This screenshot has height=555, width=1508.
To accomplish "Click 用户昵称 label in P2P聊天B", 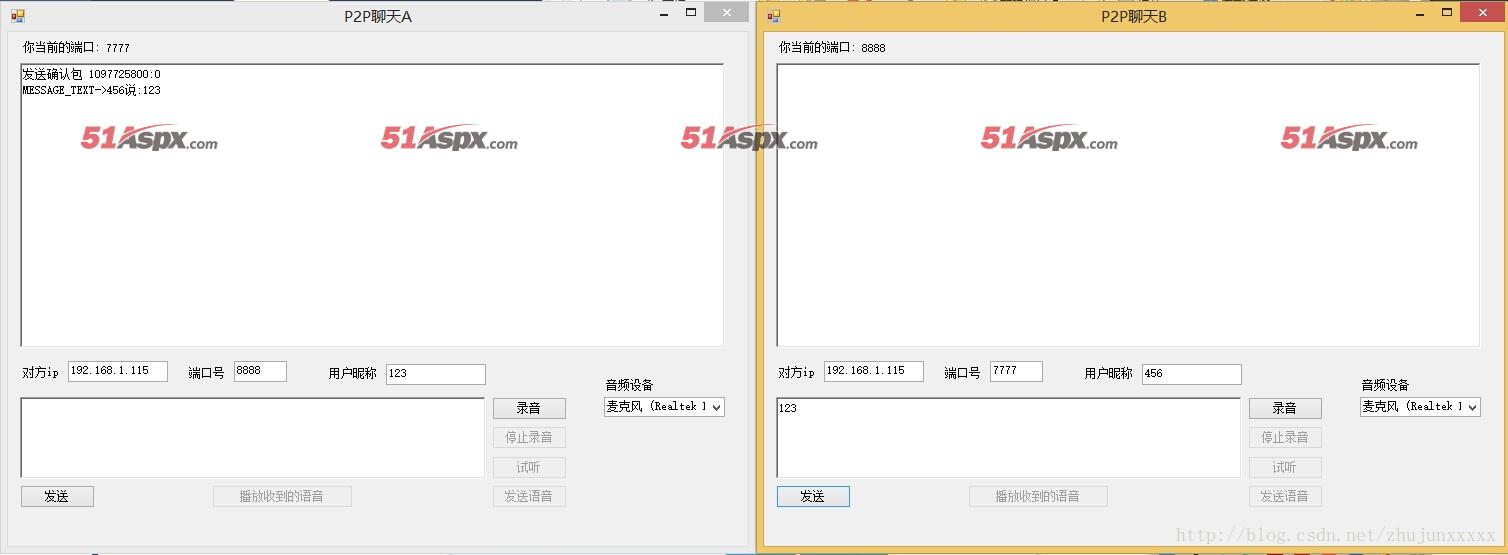I will pos(1109,373).
